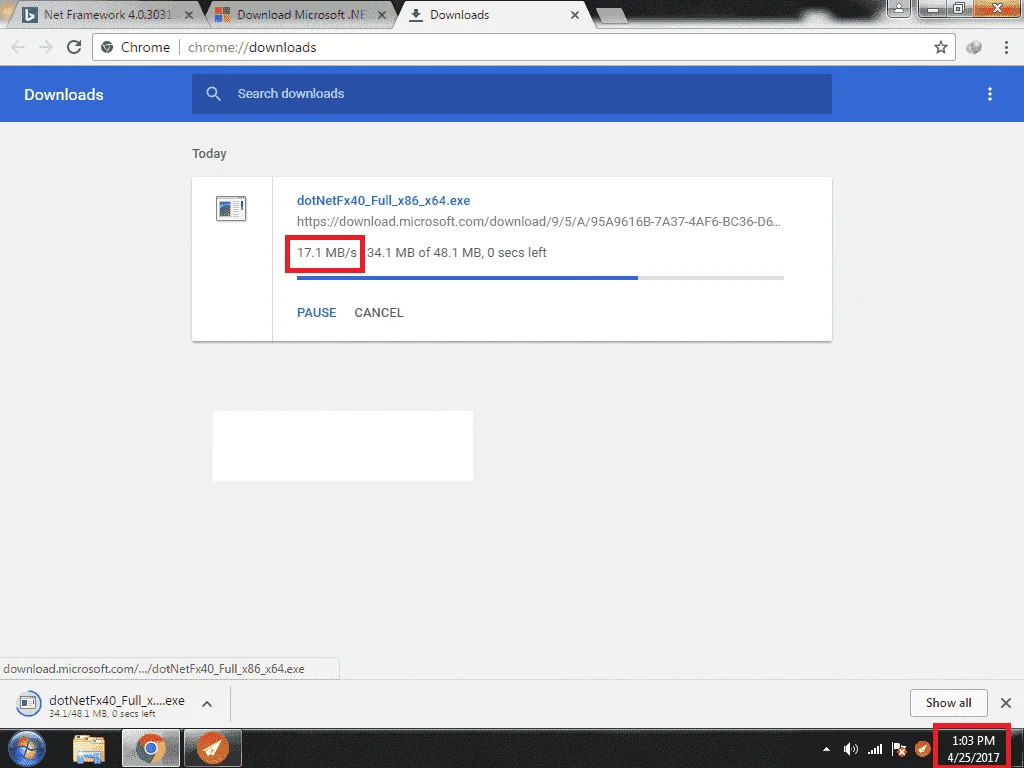Click the download progress bar
The image size is (1024, 768).
point(540,278)
